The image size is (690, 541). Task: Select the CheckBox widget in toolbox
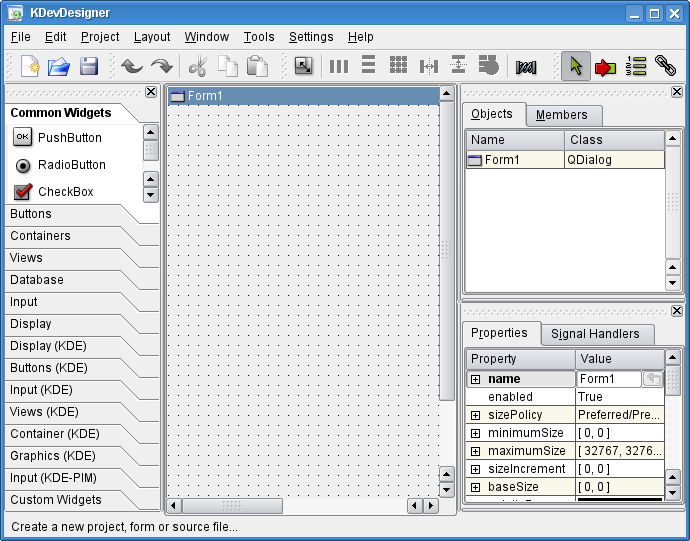pyautogui.click(x=65, y=192)
